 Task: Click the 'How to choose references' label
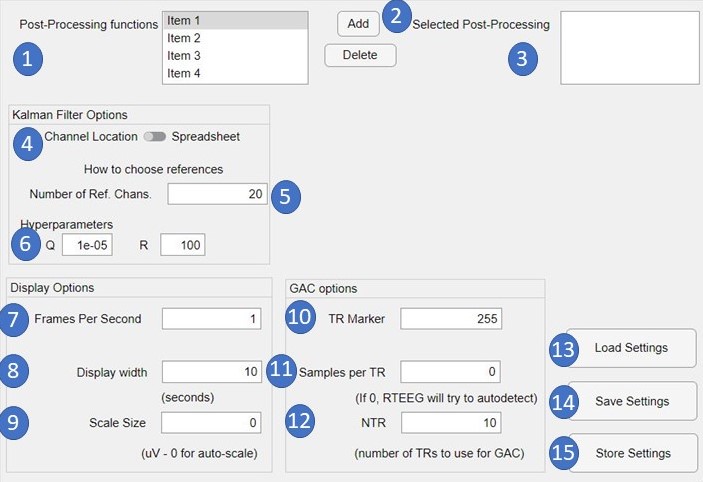coord(153,169)
